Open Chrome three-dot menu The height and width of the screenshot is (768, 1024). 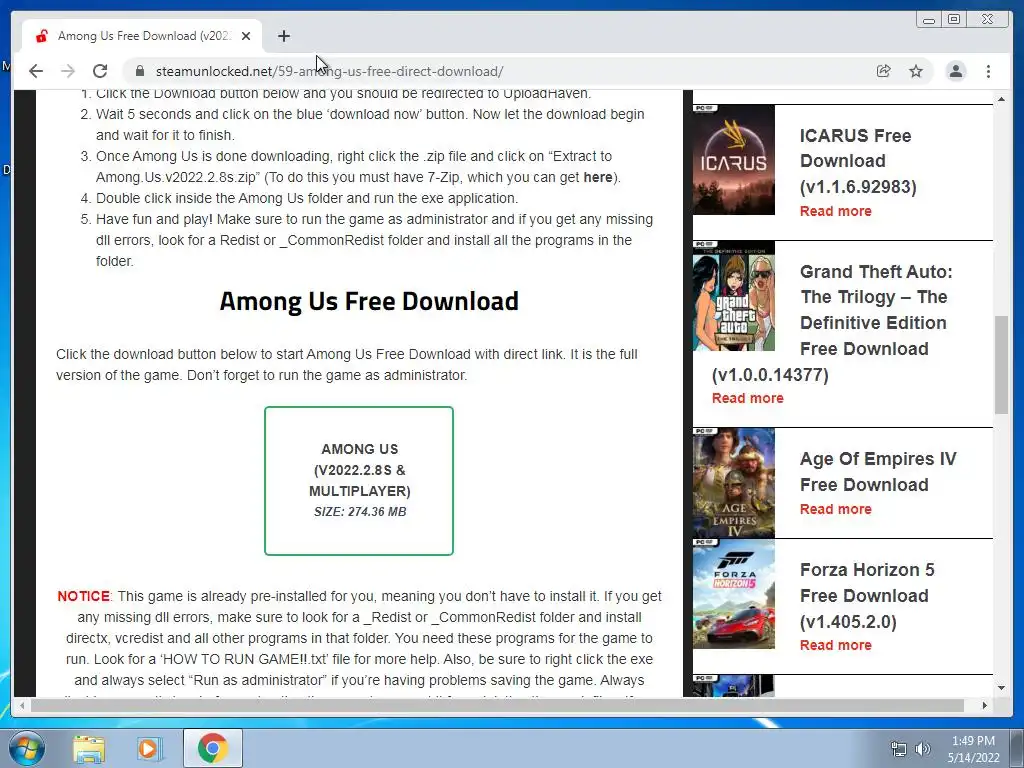(x=988, y=71)
